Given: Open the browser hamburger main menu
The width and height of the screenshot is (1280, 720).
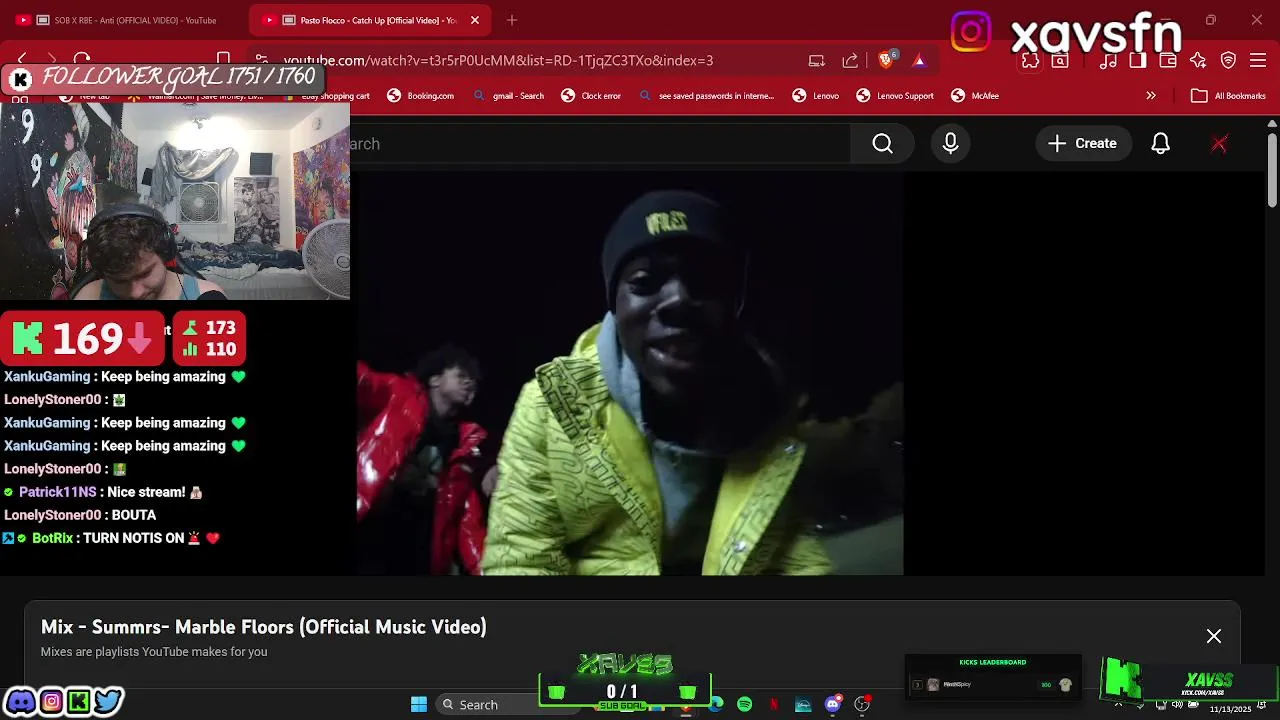Looking at the screenshot, I should click(1258, 61).
